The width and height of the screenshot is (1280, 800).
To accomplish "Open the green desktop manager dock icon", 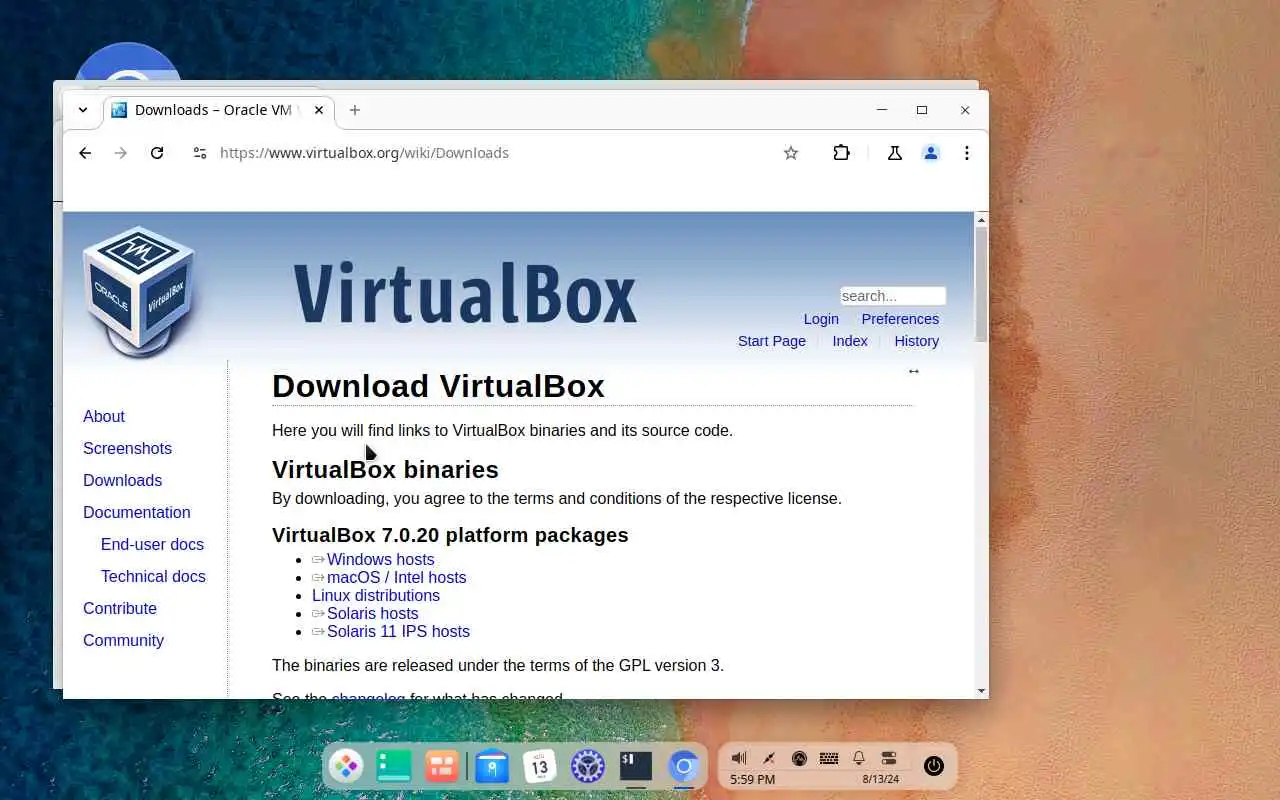I will coord(394,766).
